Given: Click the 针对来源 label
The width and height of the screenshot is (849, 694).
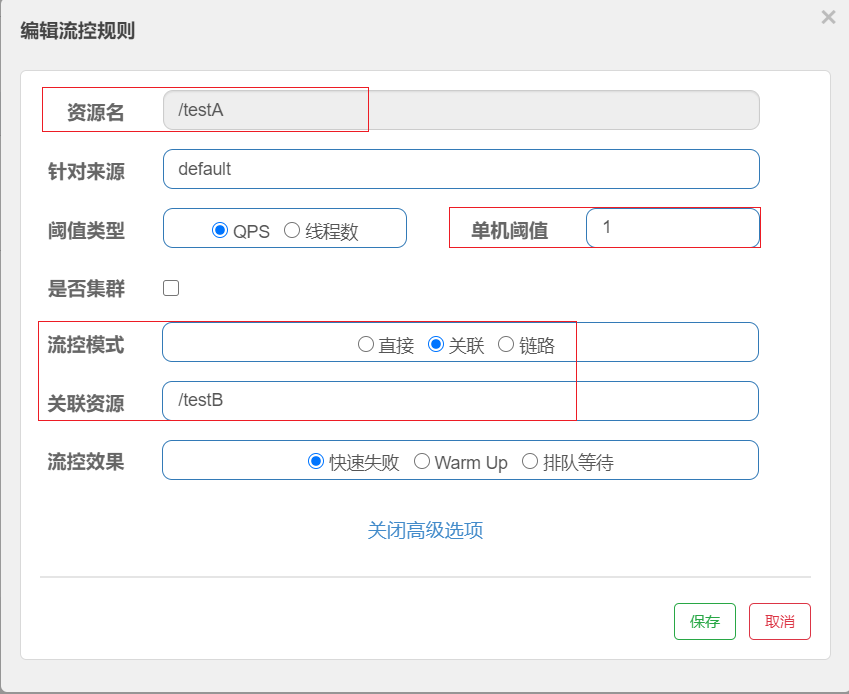Looking at the screenshot, I should point(86,171).
